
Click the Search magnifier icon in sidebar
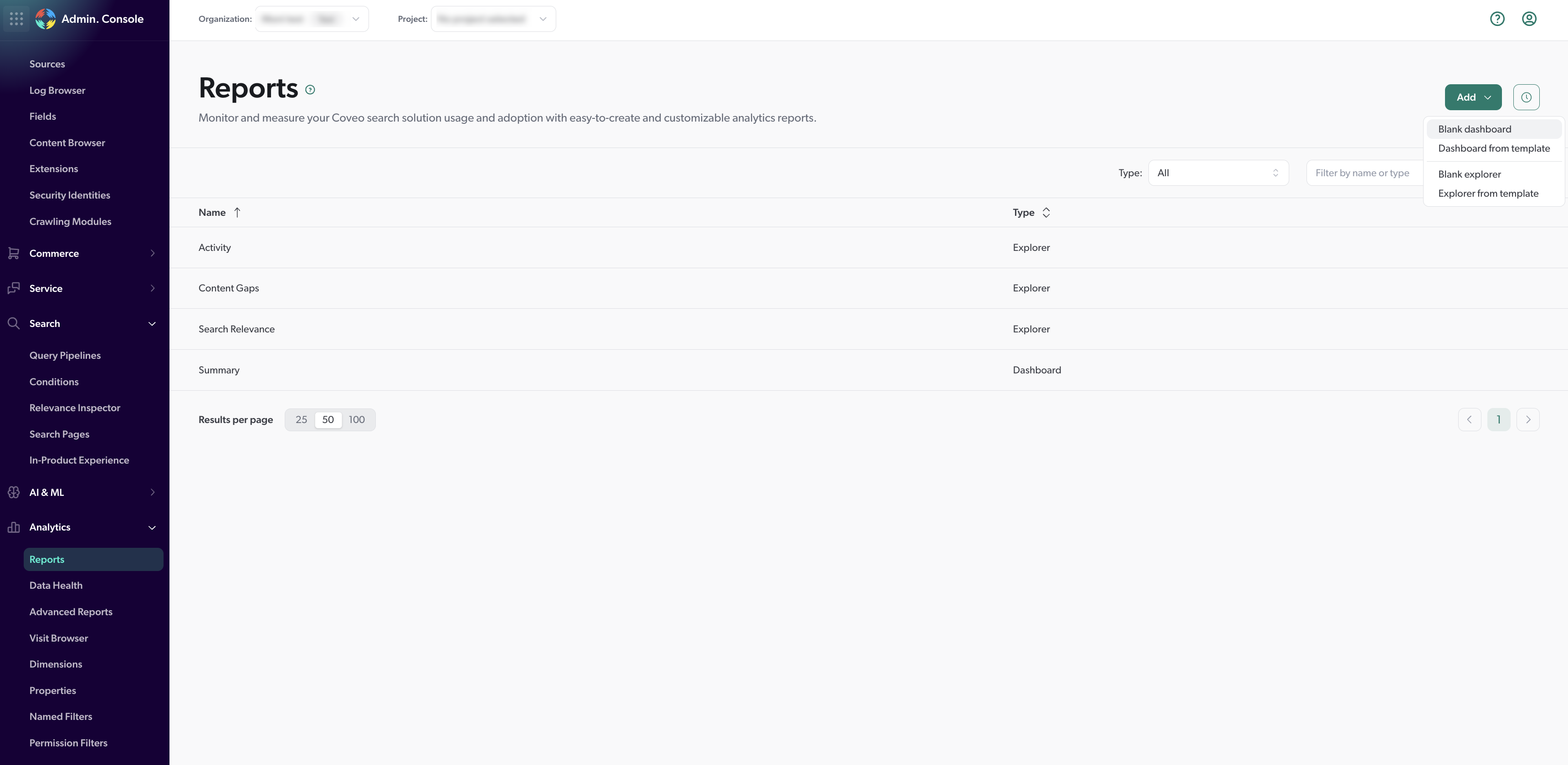13,323
